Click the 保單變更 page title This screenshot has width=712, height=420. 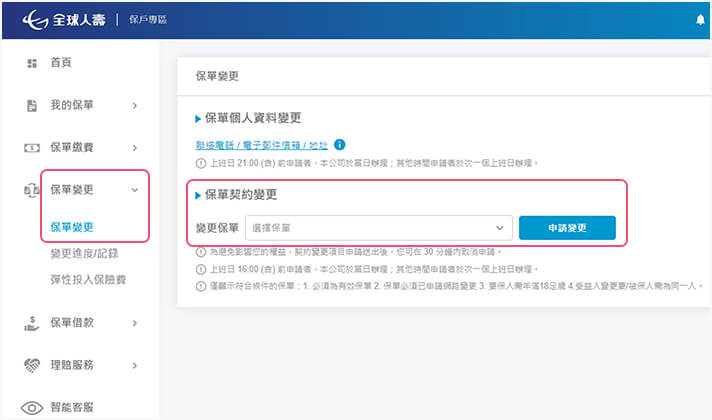click(x=217, y=76)
